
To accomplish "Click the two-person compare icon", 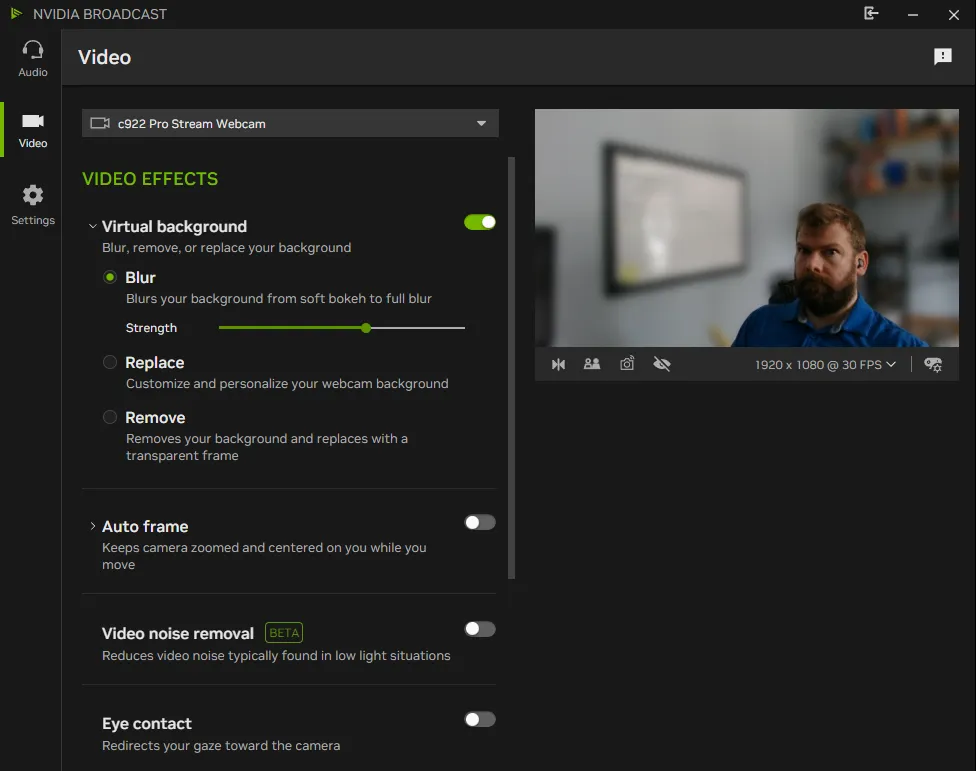I will (x=592, y=365).
